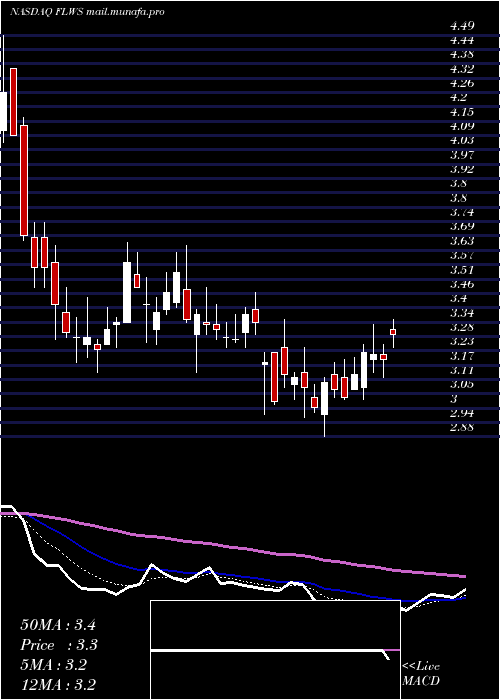Click the 3.69 price axis label
Viewport: 500px width, 700px height.
pos(462,226)
